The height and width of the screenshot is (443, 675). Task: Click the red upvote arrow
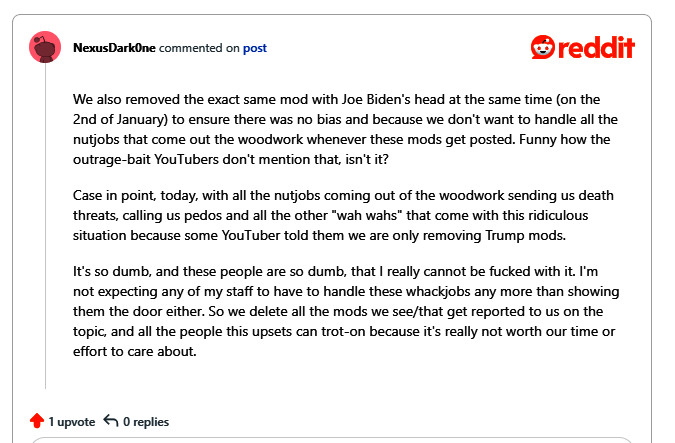[37, 421]
